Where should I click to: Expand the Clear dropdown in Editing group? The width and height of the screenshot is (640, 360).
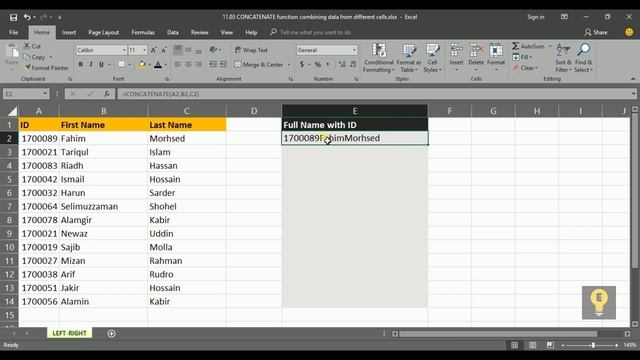coord(536,68)
